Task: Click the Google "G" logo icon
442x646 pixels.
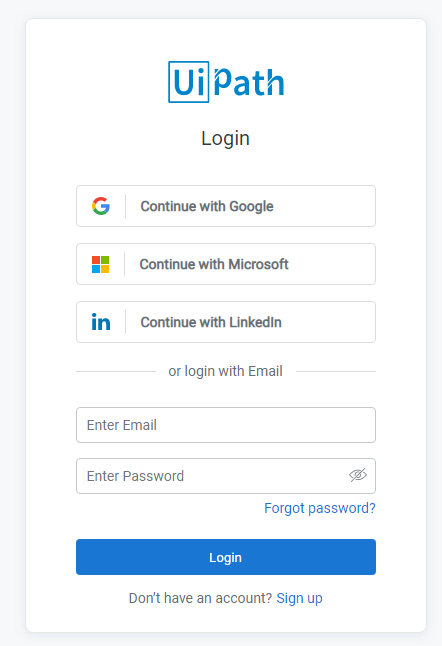Action: tap(101, 206)
